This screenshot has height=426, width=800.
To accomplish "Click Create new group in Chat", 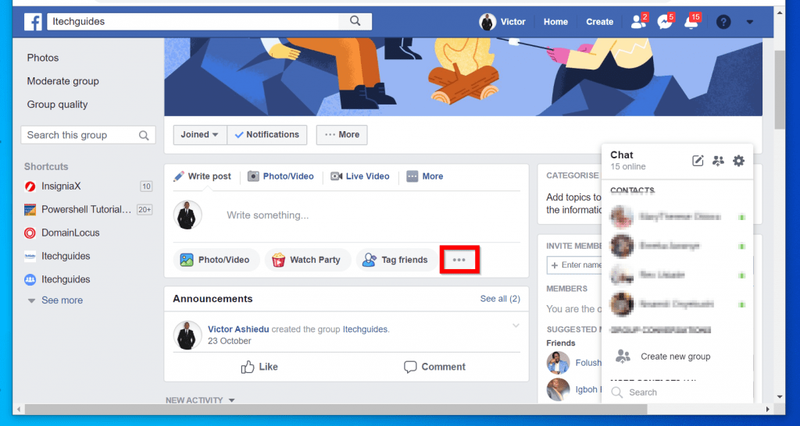I will pyautogui.click(x=677, y=357).
